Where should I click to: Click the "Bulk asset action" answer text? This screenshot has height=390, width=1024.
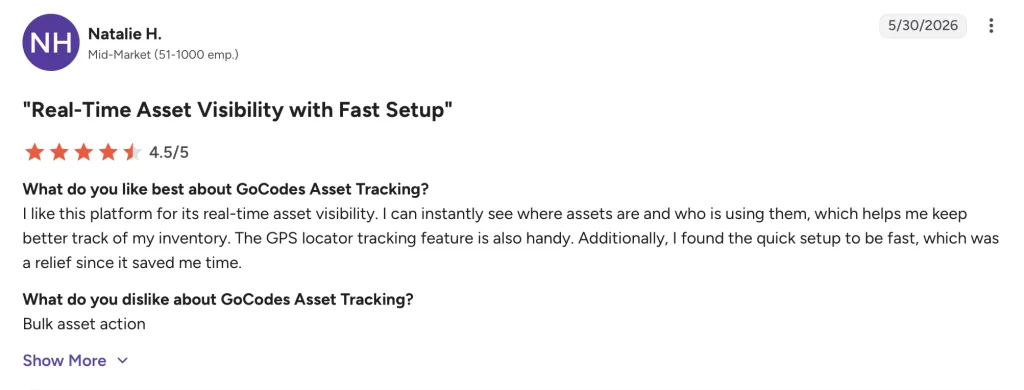coord(84,323)
